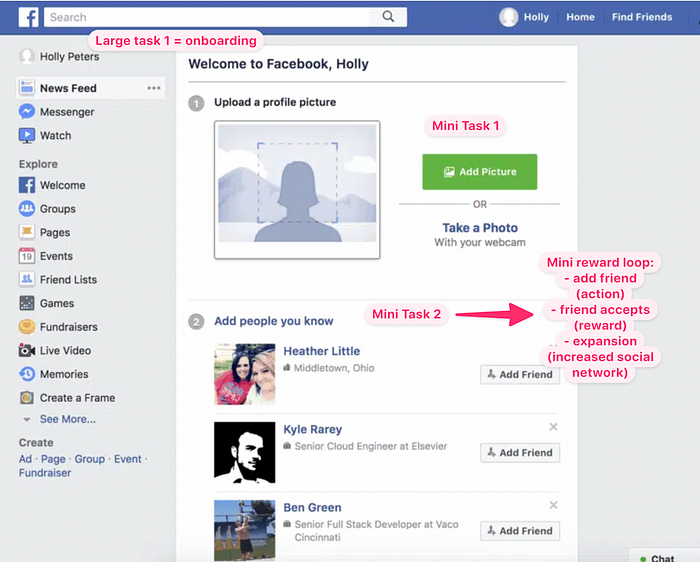Image resolution: width=700 pixels, height=562 pixels.
Task: Open News Feed in sidebar
Action: [91, 88]
